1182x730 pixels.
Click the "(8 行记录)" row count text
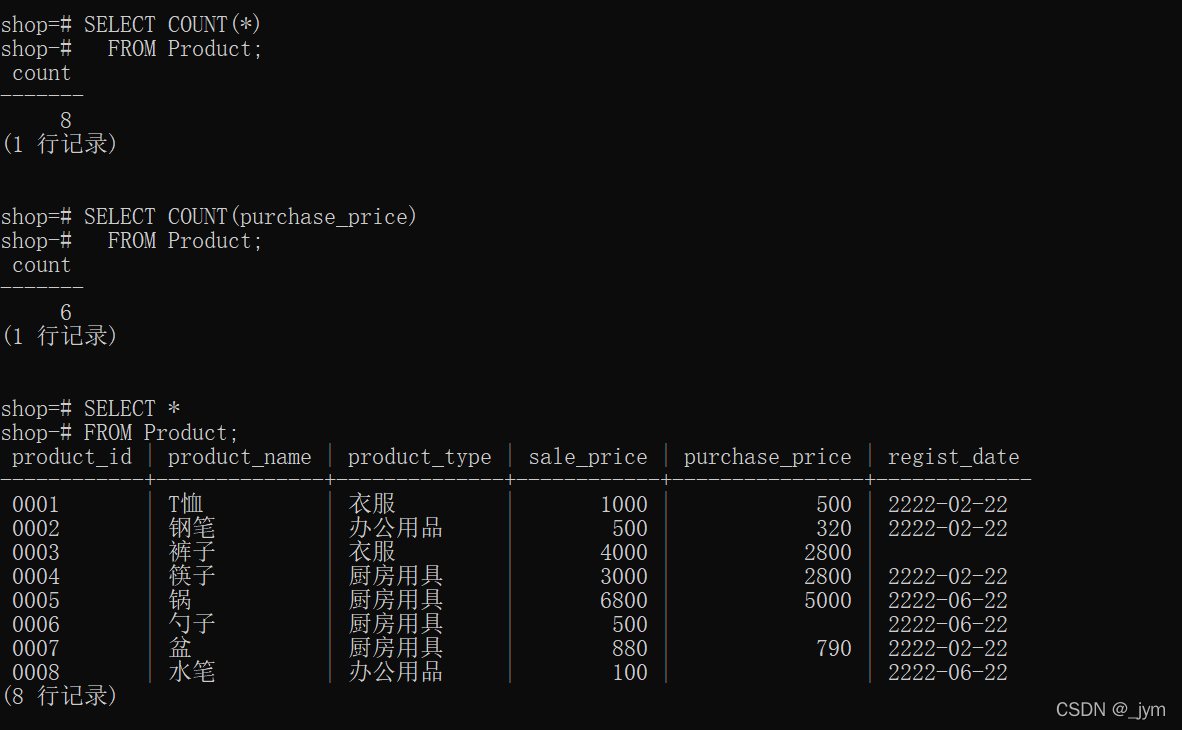click(60, 695)
